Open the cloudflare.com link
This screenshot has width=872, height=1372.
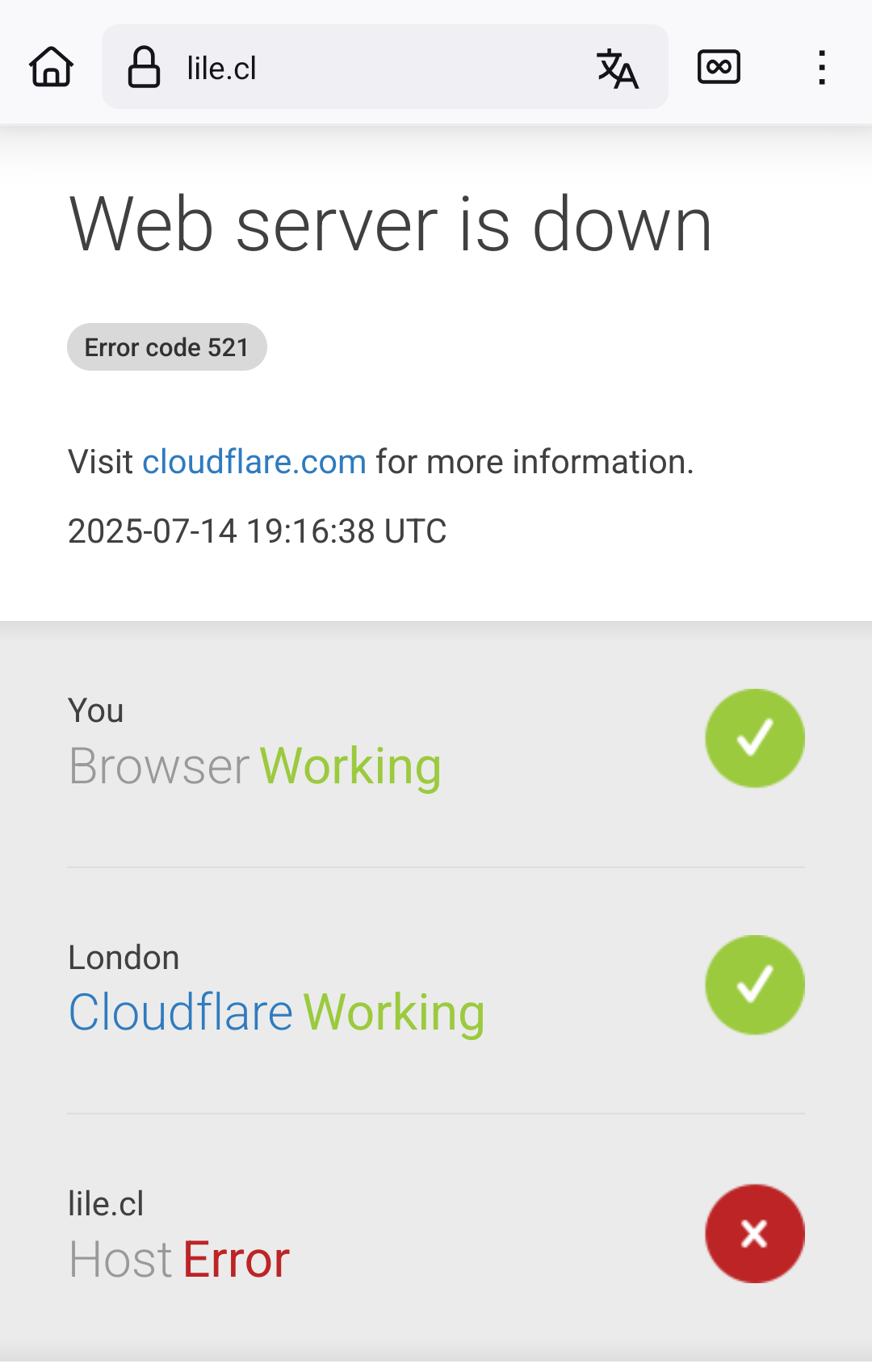pos(254,462)
